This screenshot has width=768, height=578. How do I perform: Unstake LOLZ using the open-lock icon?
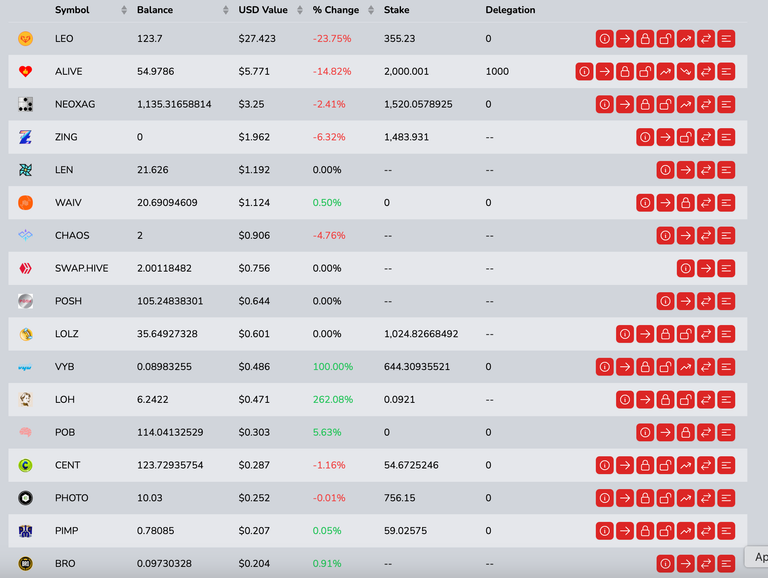point(686,334)
